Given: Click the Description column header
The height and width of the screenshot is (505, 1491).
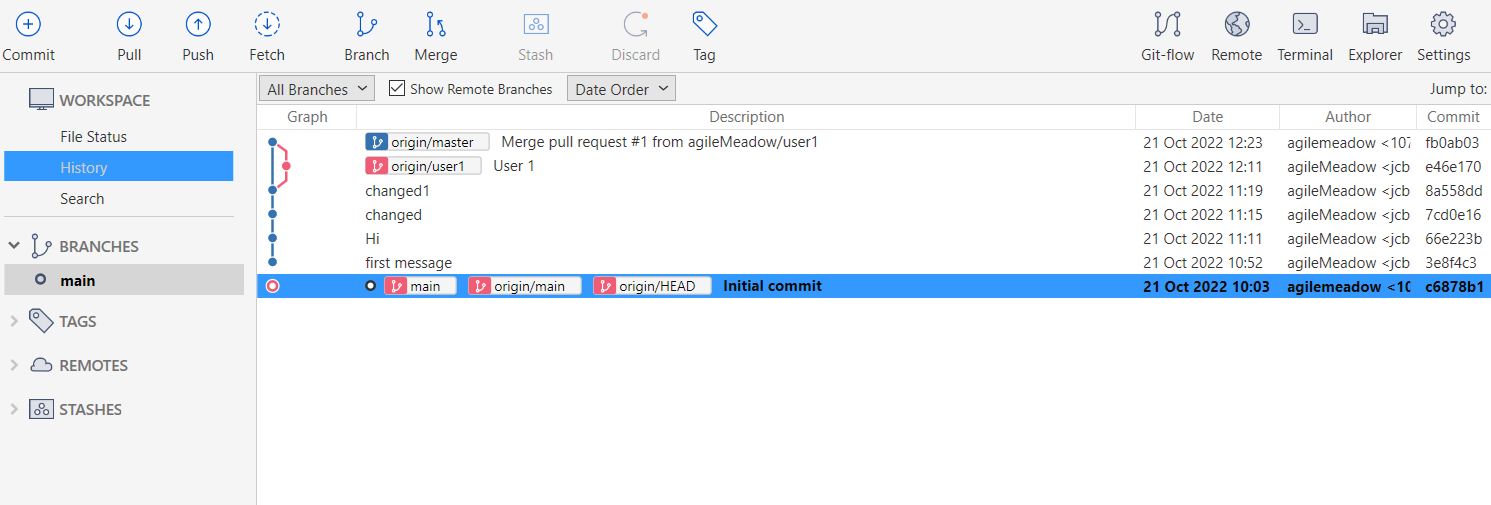Looking at the screenshot, I should click(746, 117).
